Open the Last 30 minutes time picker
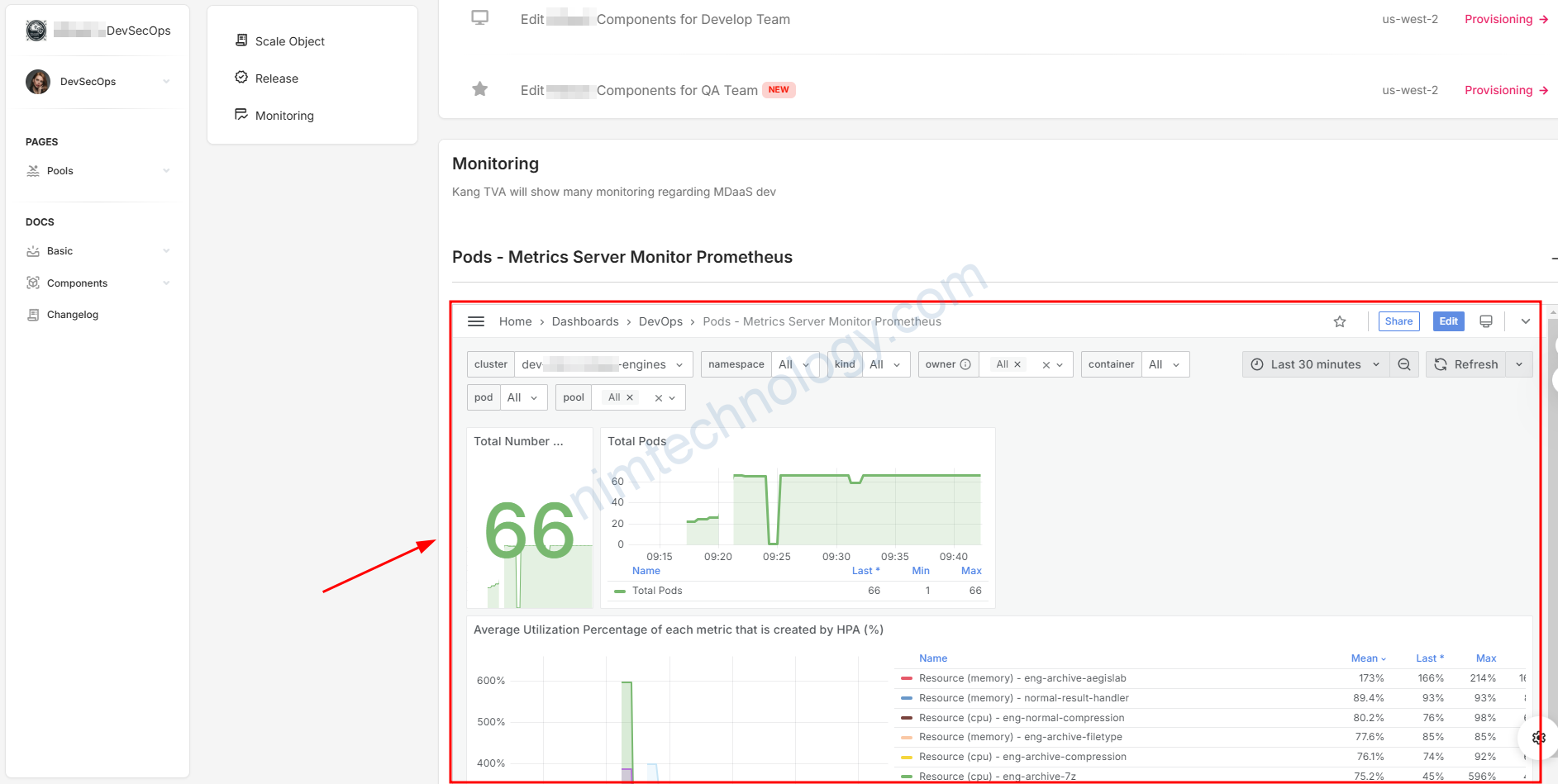This screenshot has height=784, width=1558. tap(1315, 364)
